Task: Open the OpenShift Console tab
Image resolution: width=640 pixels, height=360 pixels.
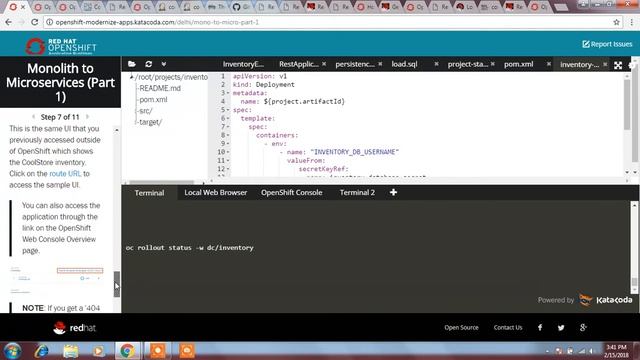Action: point(291,193)
